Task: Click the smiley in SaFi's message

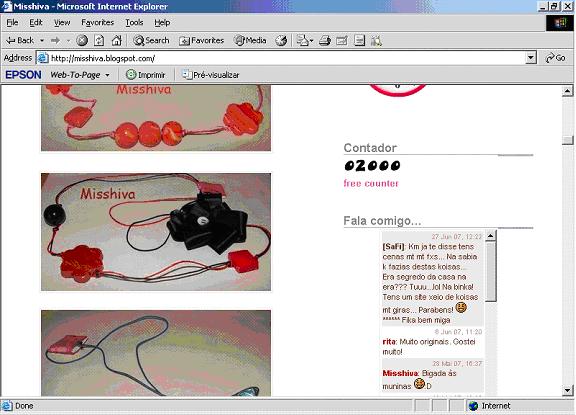Action: pyautogui.click(x=461, y=307)
